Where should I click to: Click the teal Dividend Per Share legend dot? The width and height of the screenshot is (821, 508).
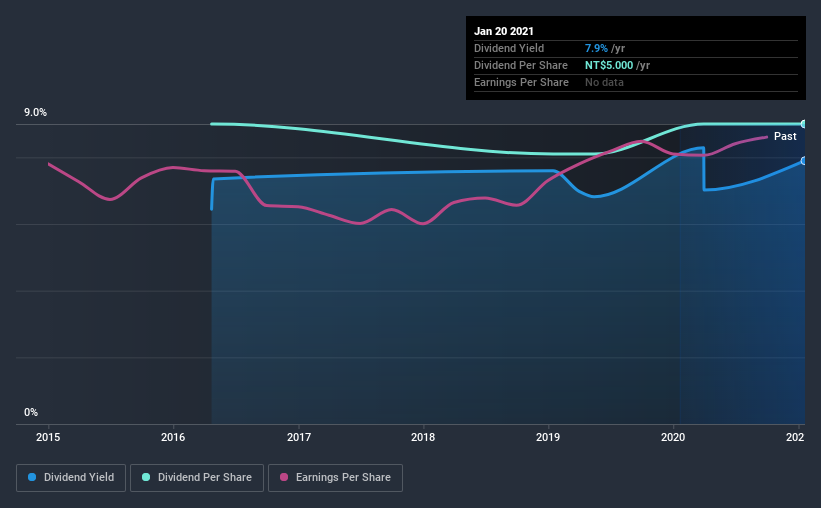[x=146, y=477]
